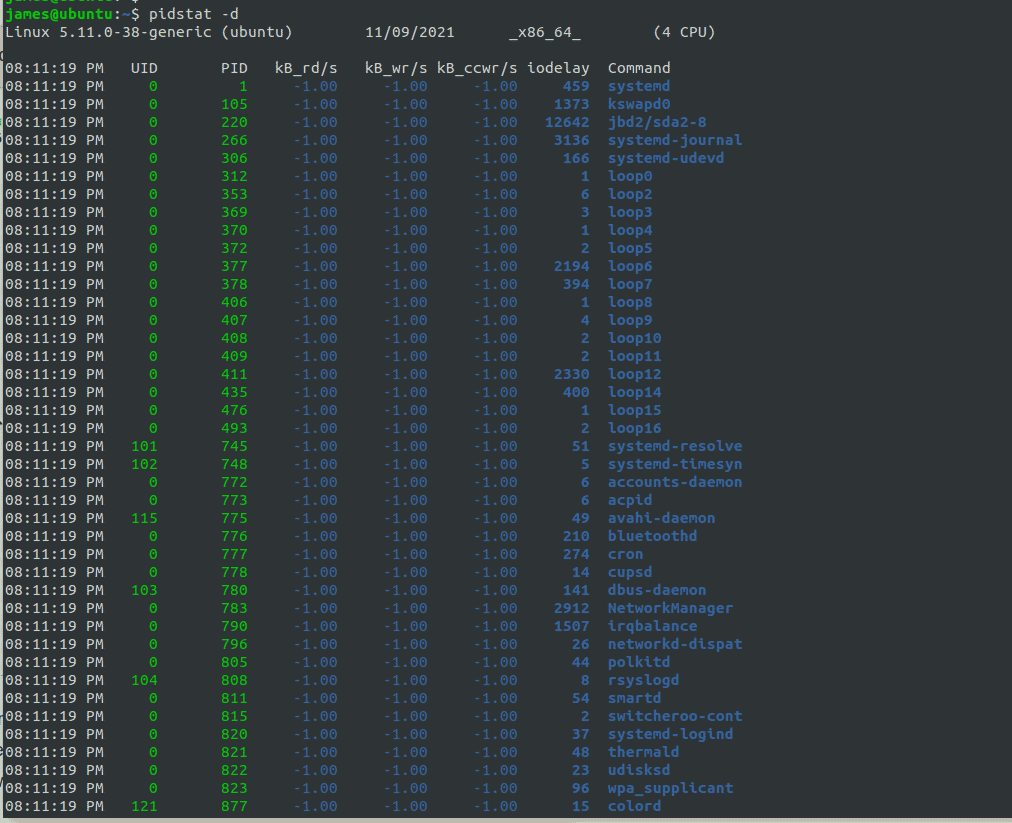Select the kernel version 'Linux 5.11.0-38-generic'
The image size is (1012, 823).
click(x=108, y=32)
